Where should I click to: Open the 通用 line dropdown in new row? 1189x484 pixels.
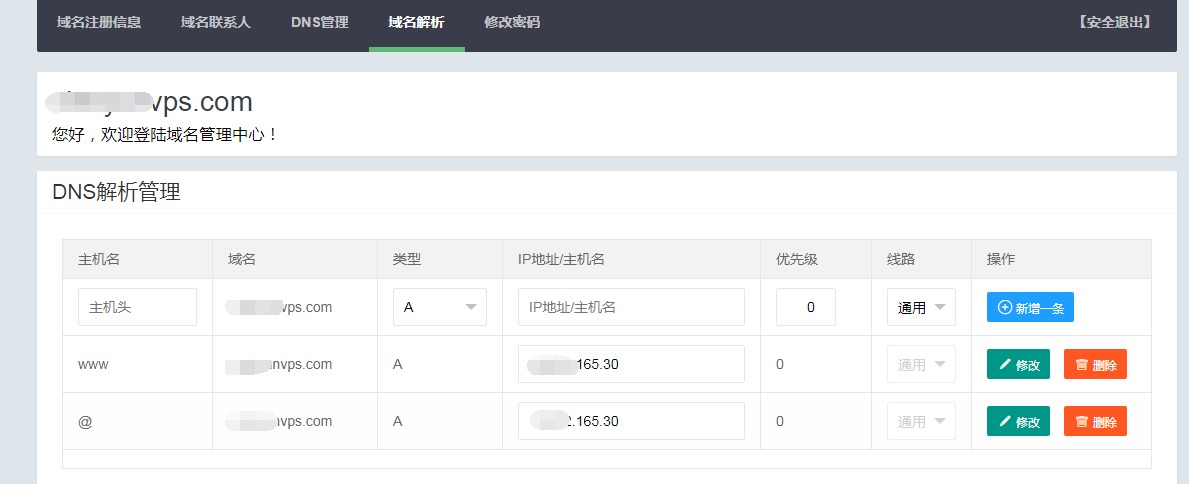click(x=920, y=307)
